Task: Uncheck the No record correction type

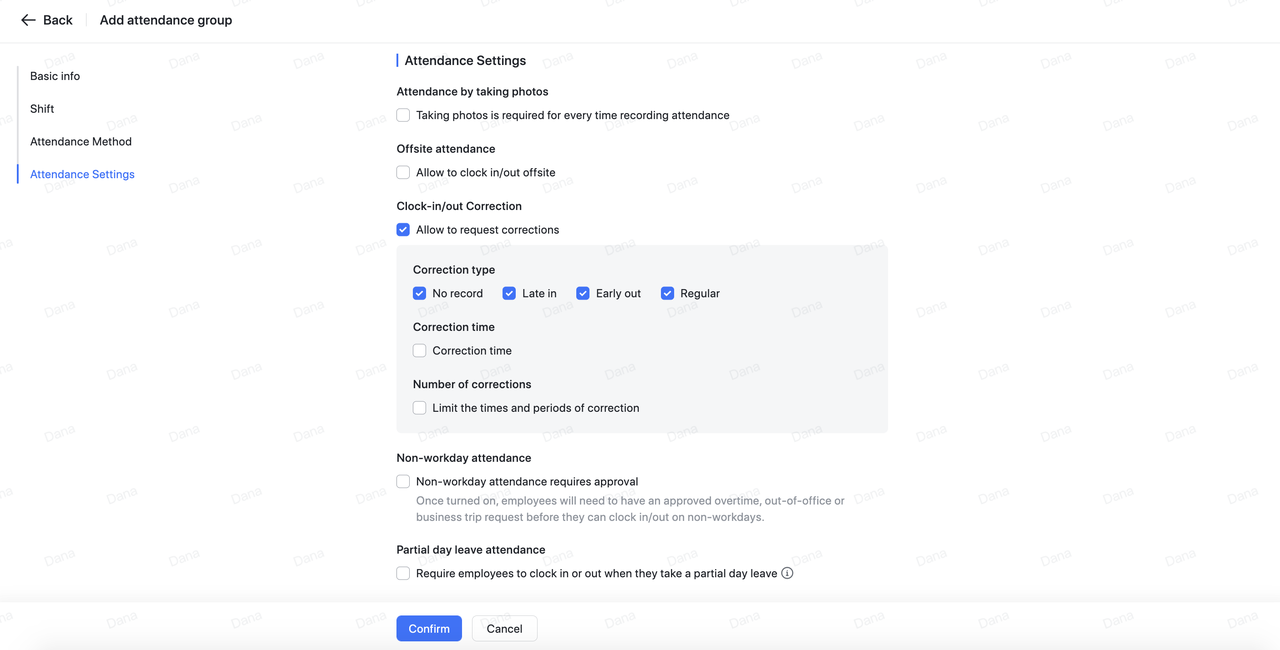Action: pyautogui.click(x=420, y=293)
